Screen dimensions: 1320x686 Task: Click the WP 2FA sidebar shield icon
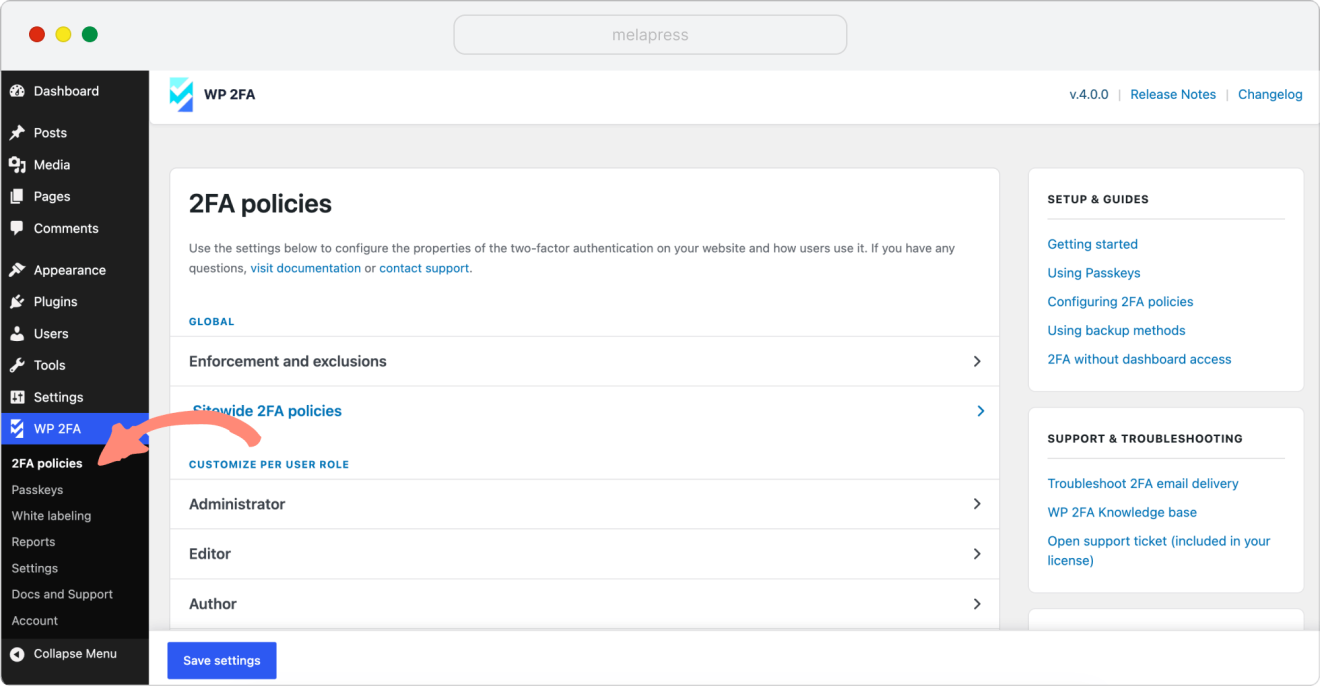(17, 429)
